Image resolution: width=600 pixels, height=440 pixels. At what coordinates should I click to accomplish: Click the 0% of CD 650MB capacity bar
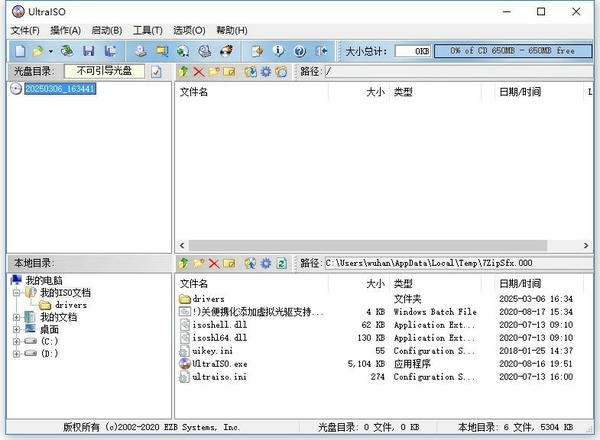click(x=513, y=51)
